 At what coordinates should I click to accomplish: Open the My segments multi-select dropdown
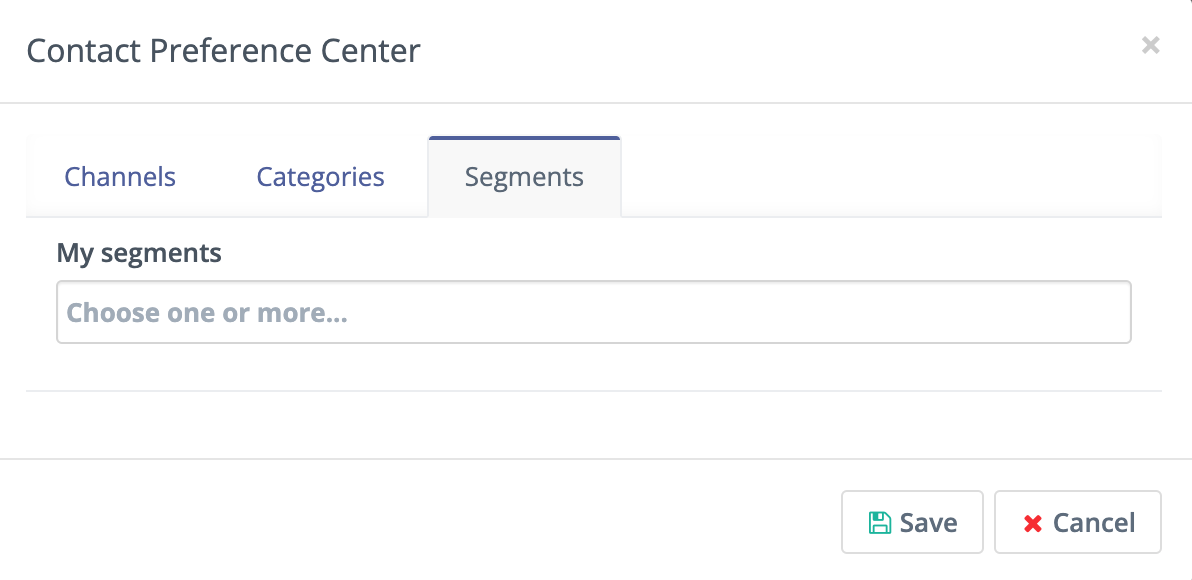click(593, 312)
